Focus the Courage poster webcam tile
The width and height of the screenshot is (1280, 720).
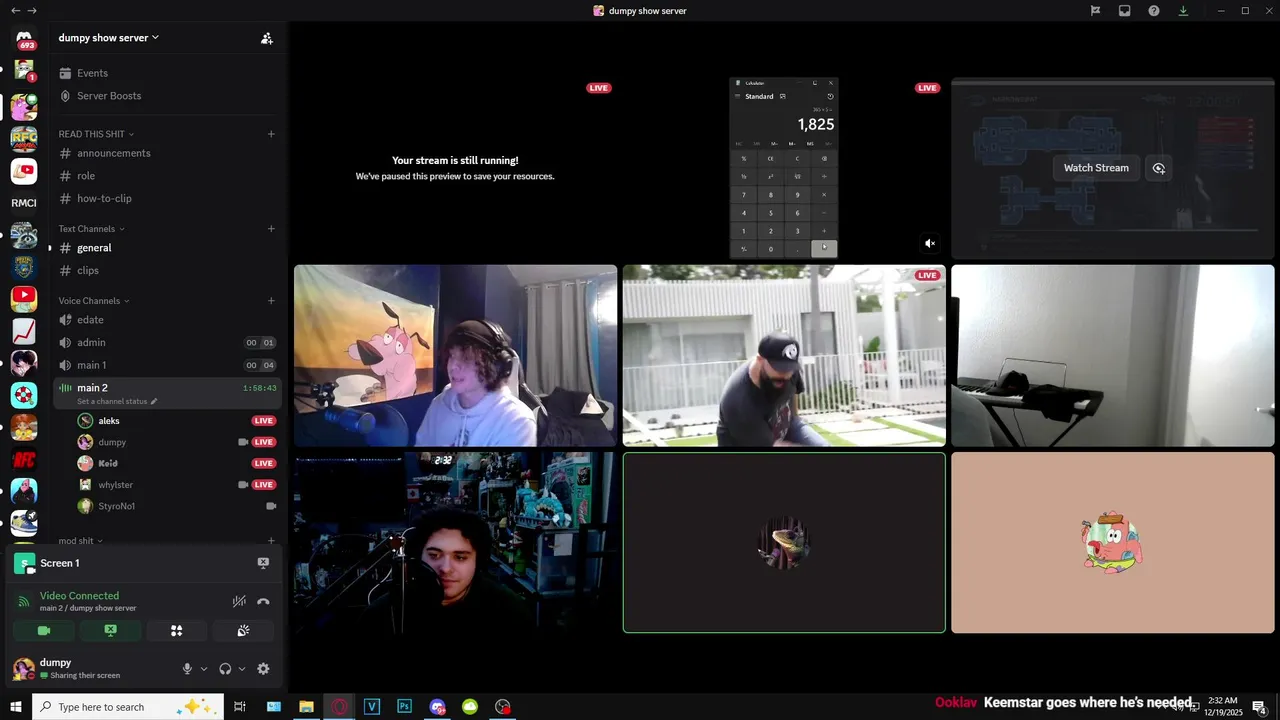click(x=455, y=355)
